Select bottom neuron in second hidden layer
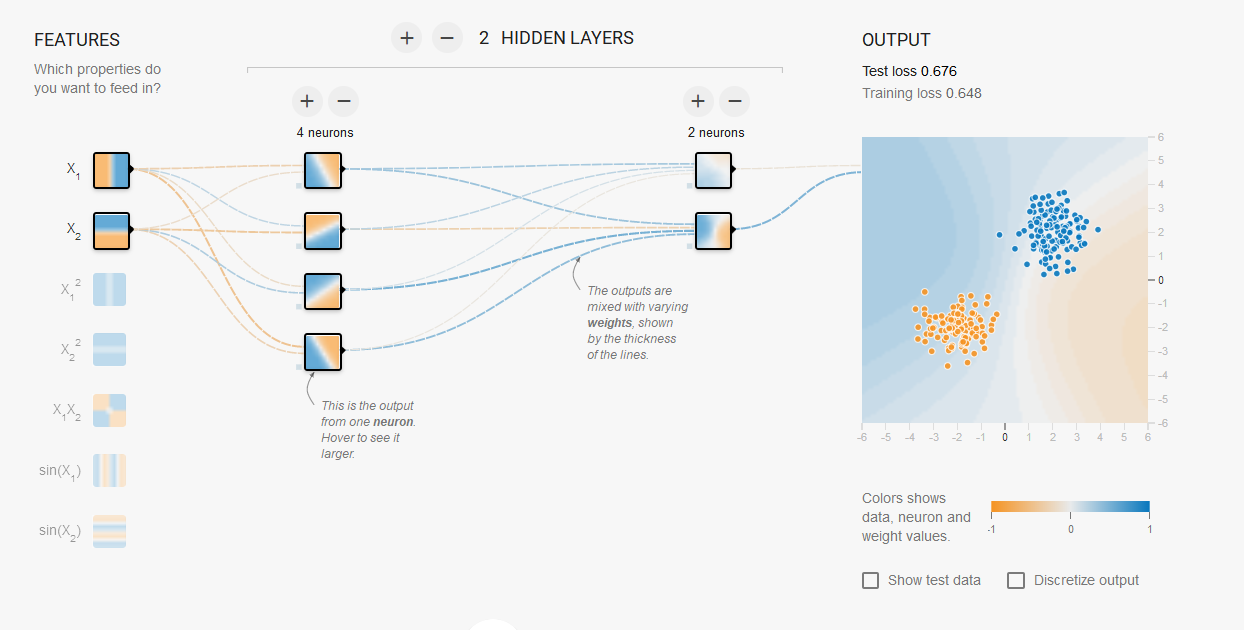1244x630 pixels. click(714, 230)
